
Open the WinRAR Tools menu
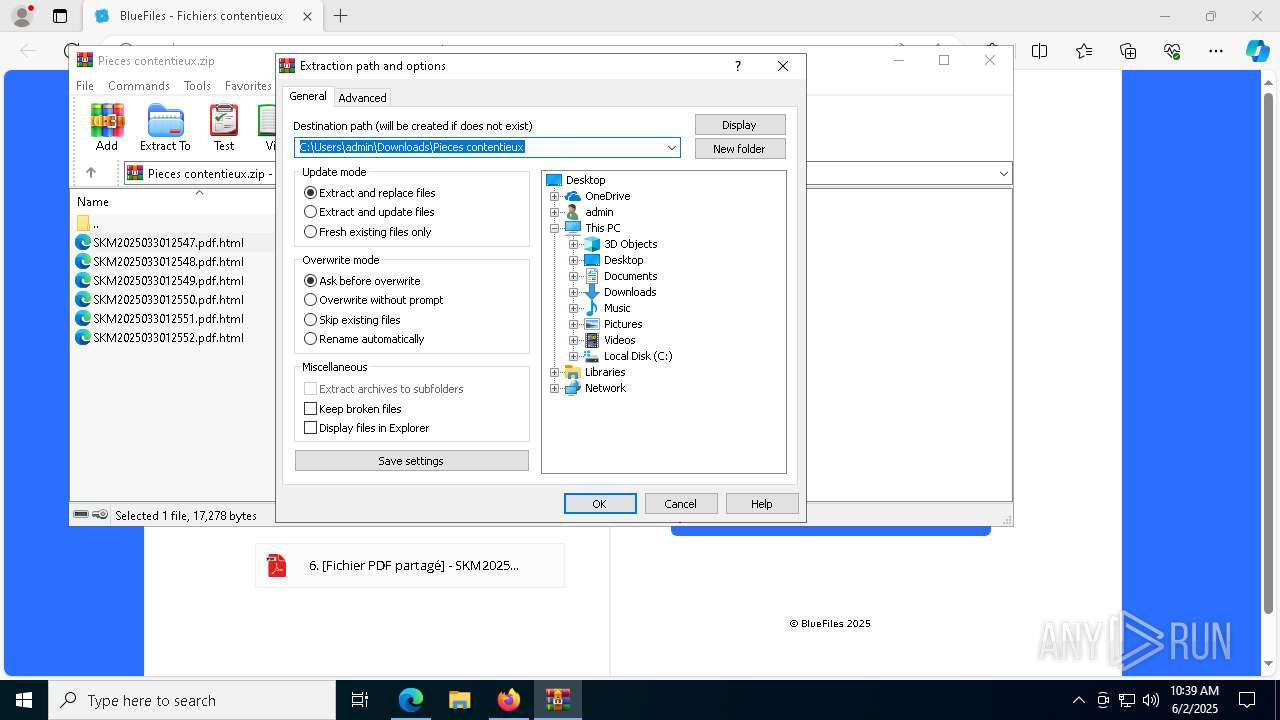click(x=197, y=86)
